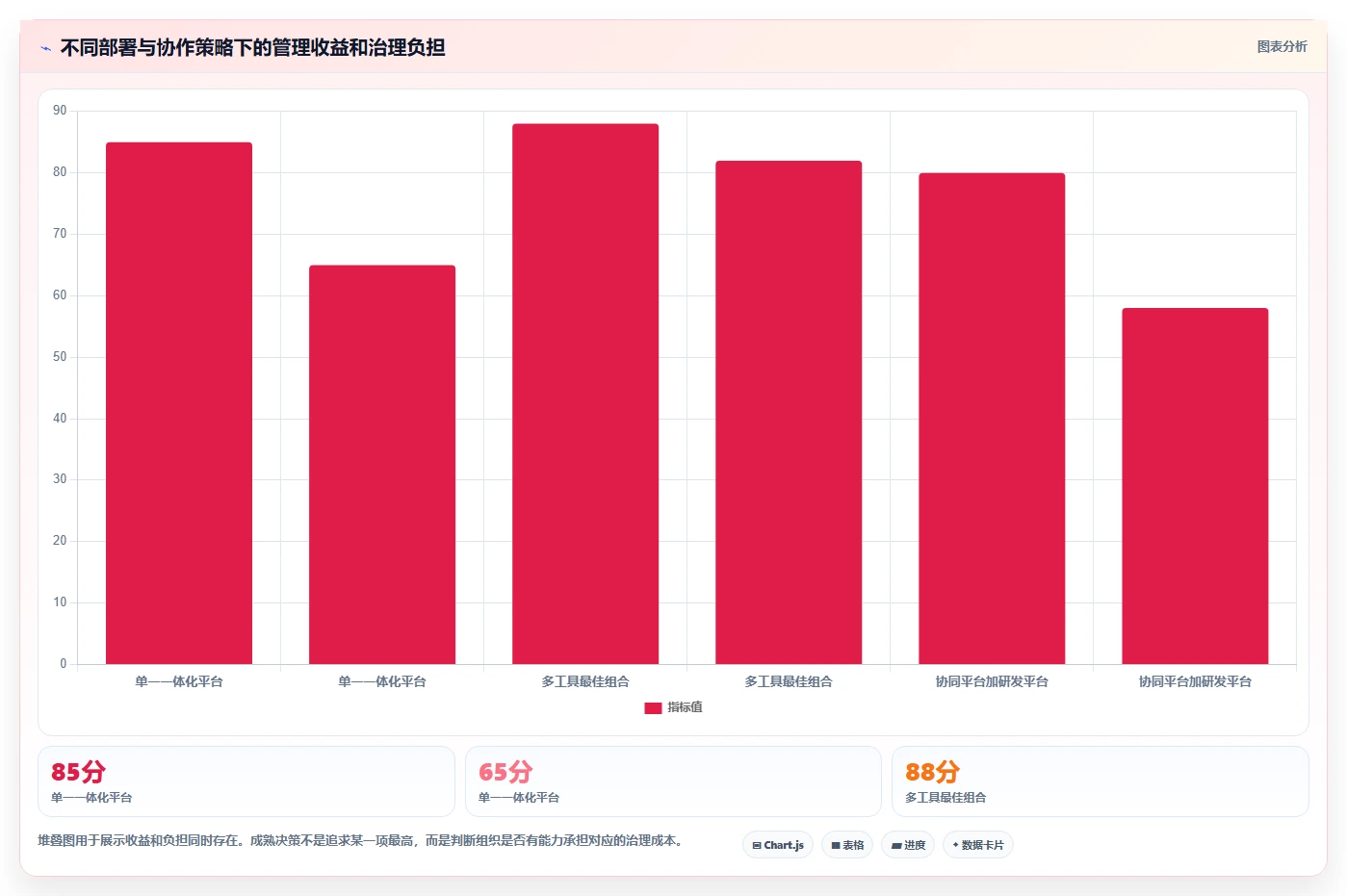Click the y-axis label 0
The width and height of the screenshot is (1347, 896).
point(64,664)
